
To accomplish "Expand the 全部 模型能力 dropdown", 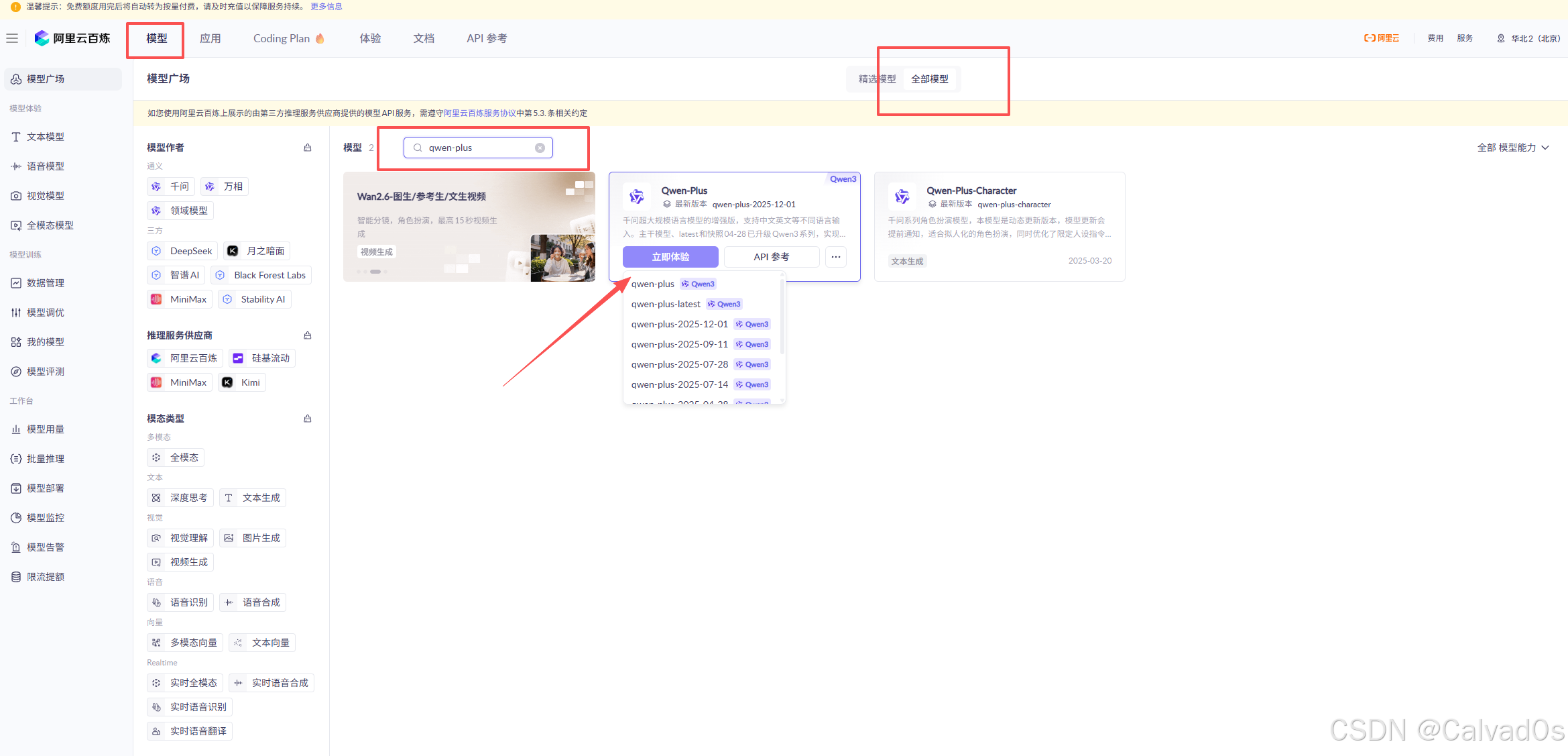I will (x=1513, y=148).
